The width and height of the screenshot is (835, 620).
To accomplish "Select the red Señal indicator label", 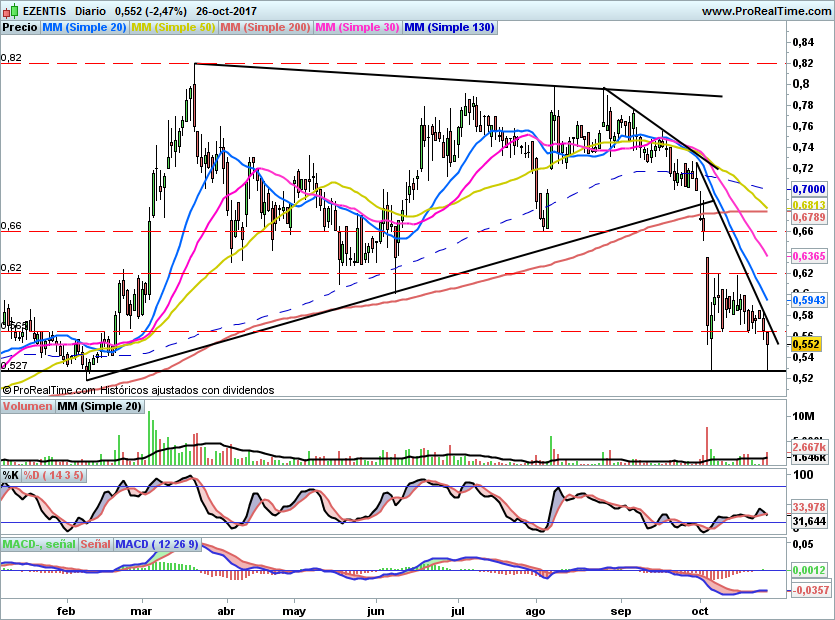I will click(x=95, y=544).
